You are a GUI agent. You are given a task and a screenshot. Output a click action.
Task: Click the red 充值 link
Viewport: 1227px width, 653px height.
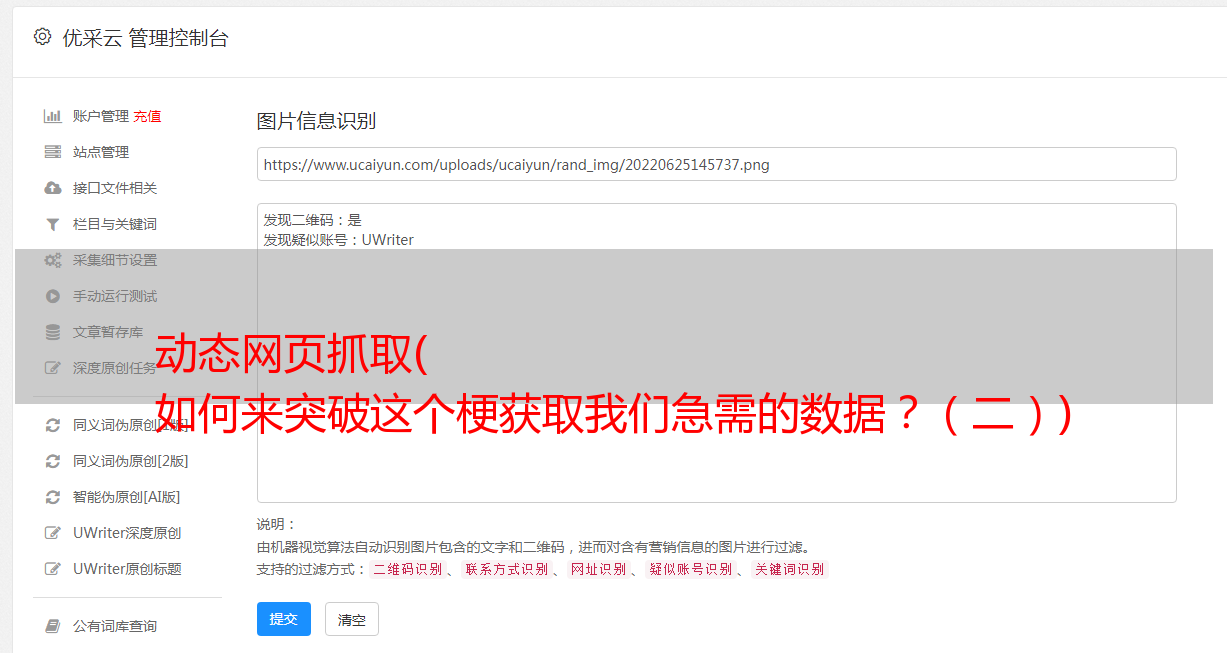pos(147,116)
